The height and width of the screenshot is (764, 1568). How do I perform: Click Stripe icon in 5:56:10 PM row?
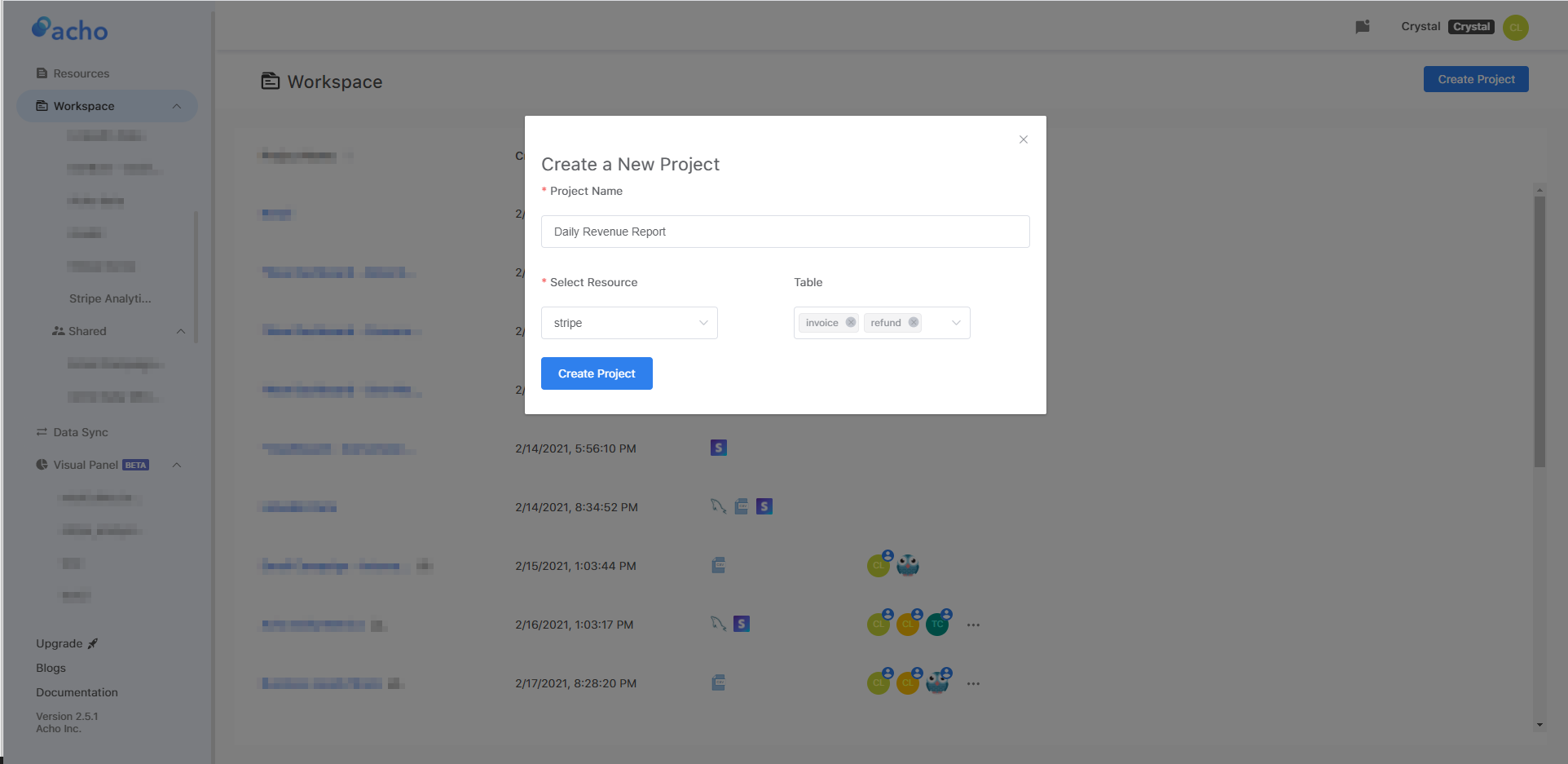click(x=718, y=448)
